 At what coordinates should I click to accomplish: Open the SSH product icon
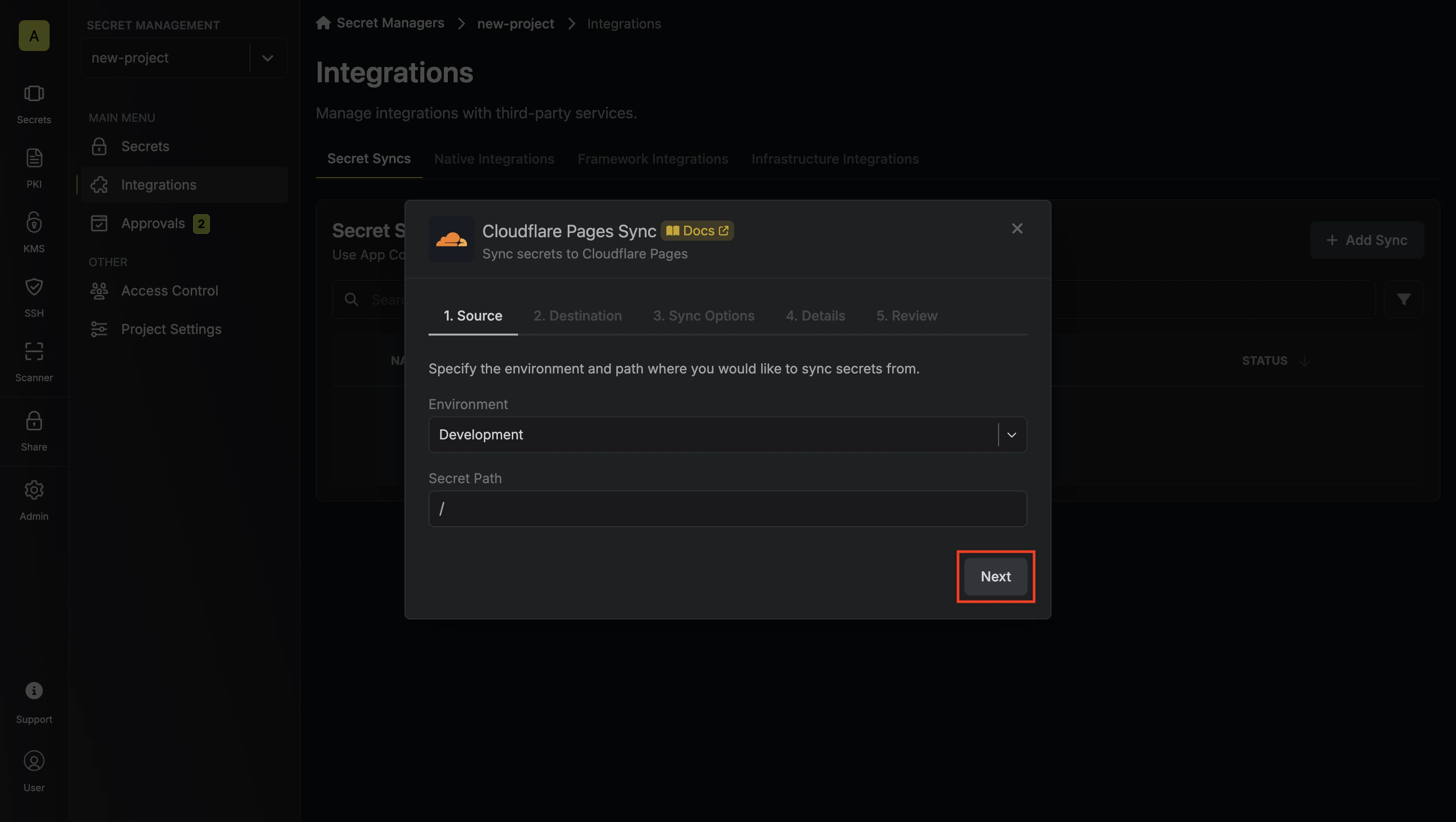click(34, 297)
